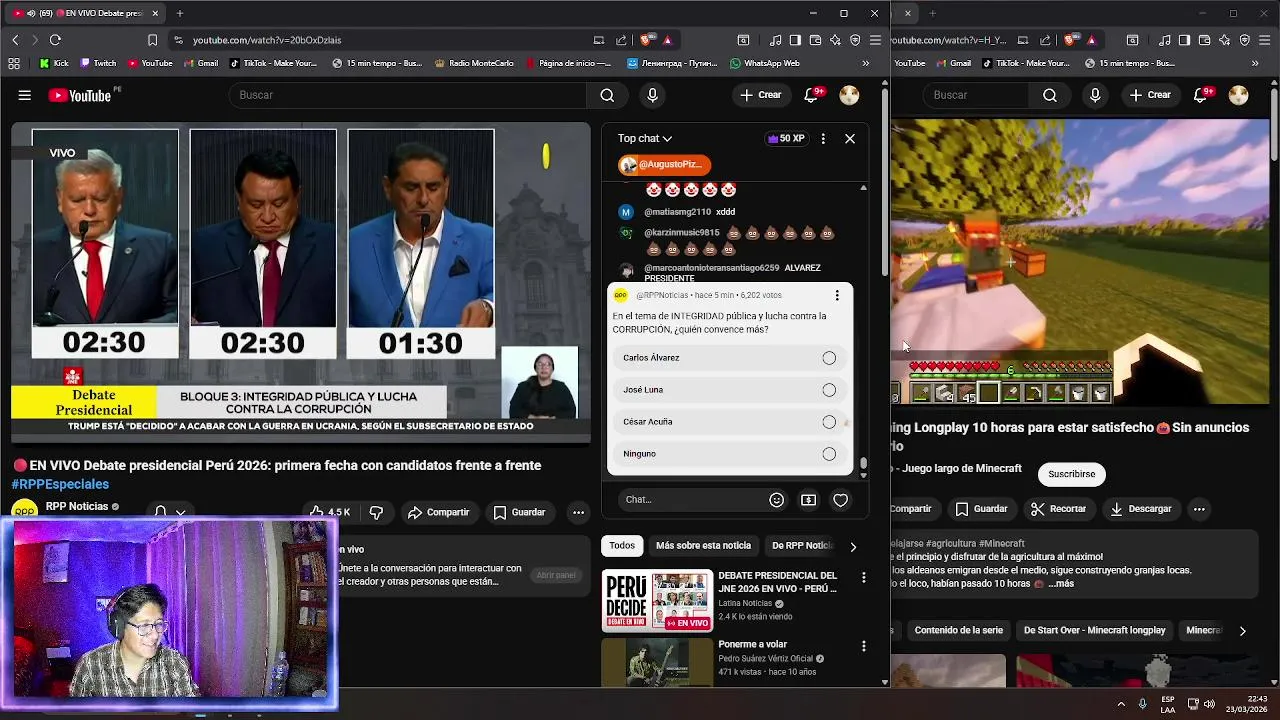Click Recortar on Minecraft video
Viewport: 1280px width, 720px height.
coord(1058,509)
